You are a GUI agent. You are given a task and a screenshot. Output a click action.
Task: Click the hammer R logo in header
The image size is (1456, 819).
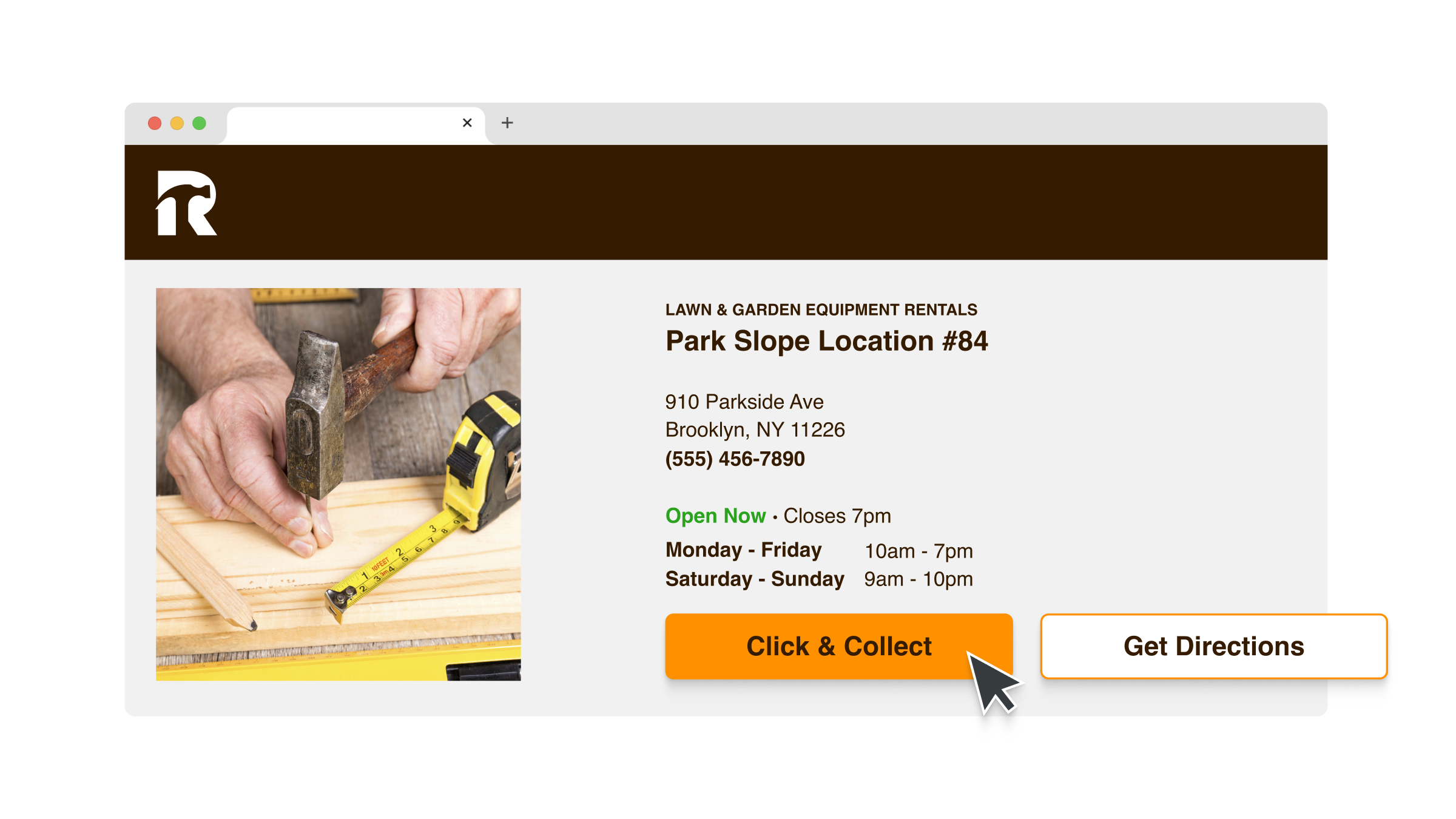tap(186, 203)
